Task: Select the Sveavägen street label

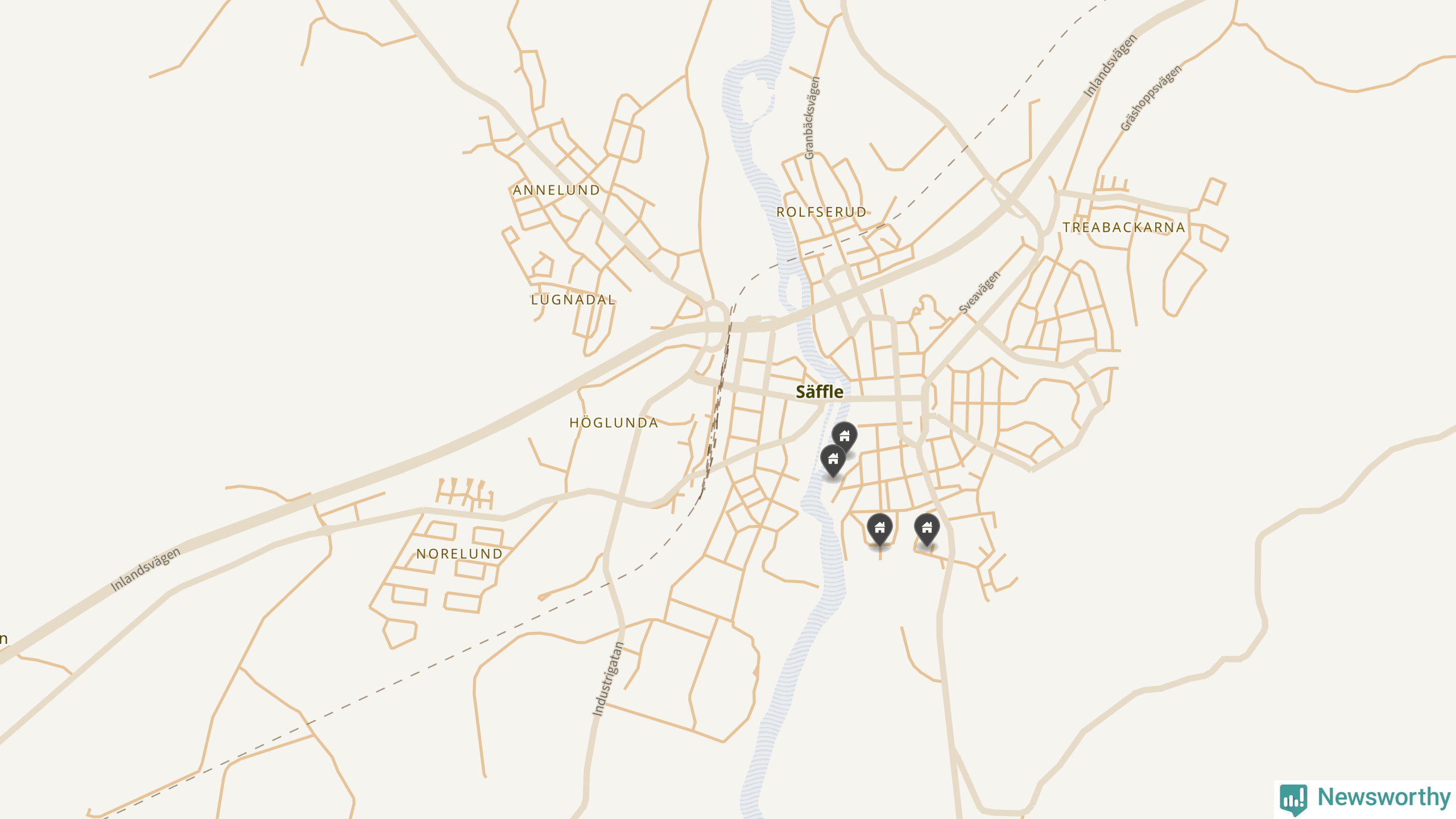Action: (x=979, y=292)
